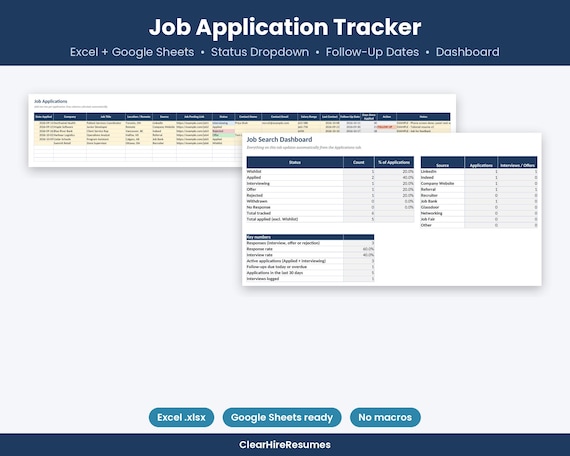Screen dimensions: 570x456
Task: Select the Referral row in the dashboard source table
Action: (479, 189)
